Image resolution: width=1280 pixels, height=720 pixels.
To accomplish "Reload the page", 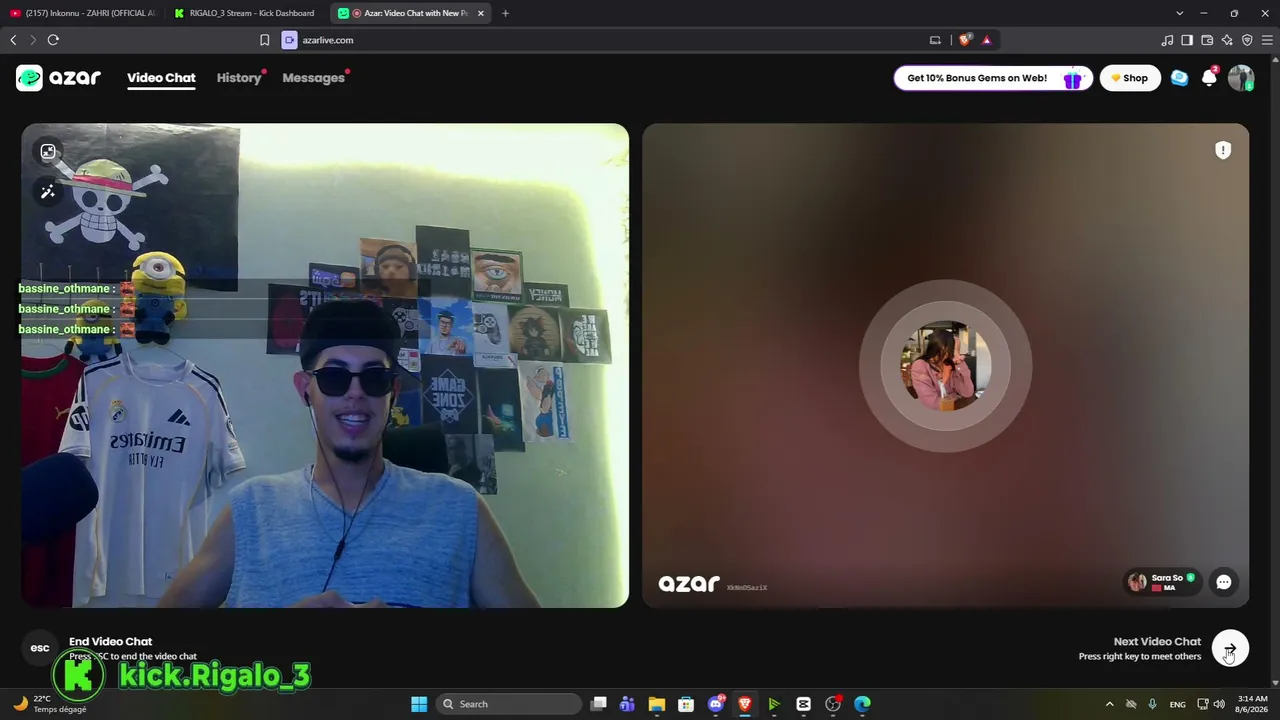I will 53,40.
